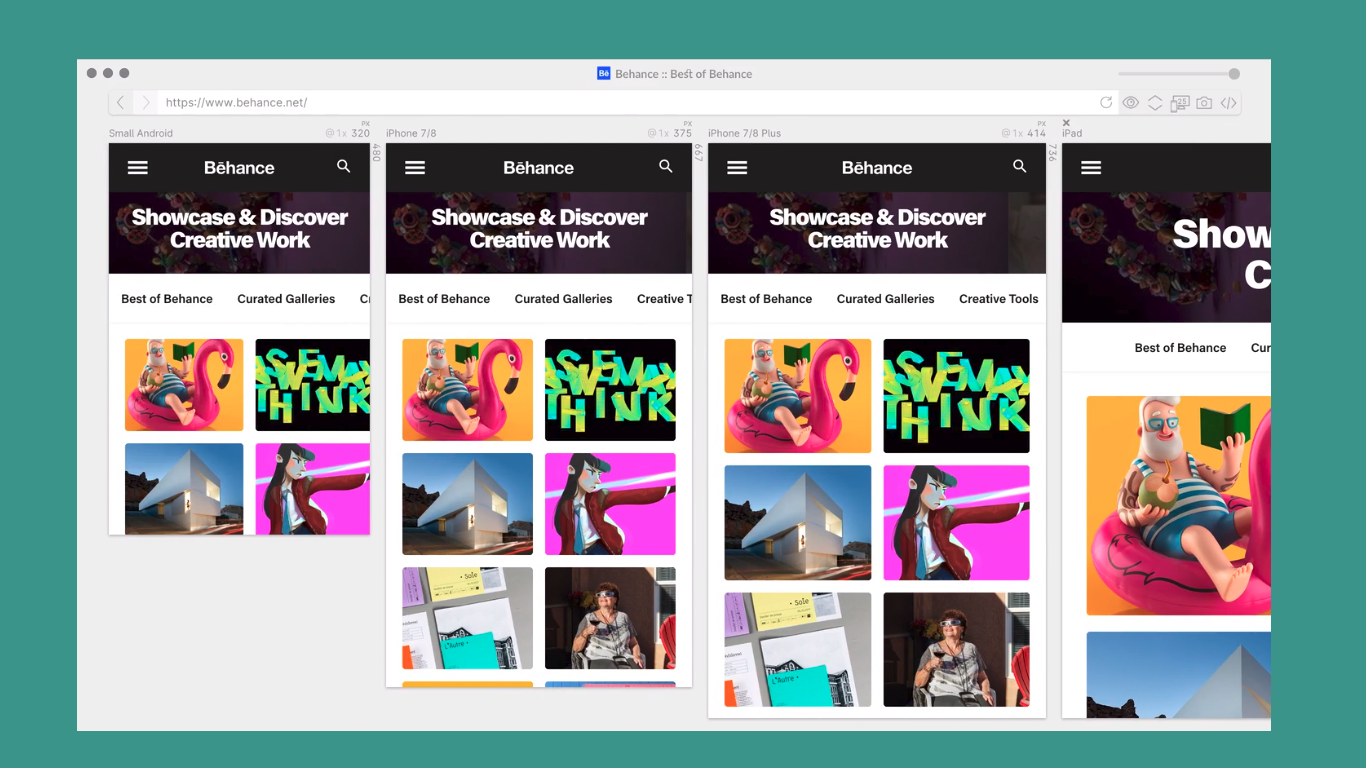Click the Behance favicon in the title bar
The image size is (1366, 768).
[x=604, y=73]
